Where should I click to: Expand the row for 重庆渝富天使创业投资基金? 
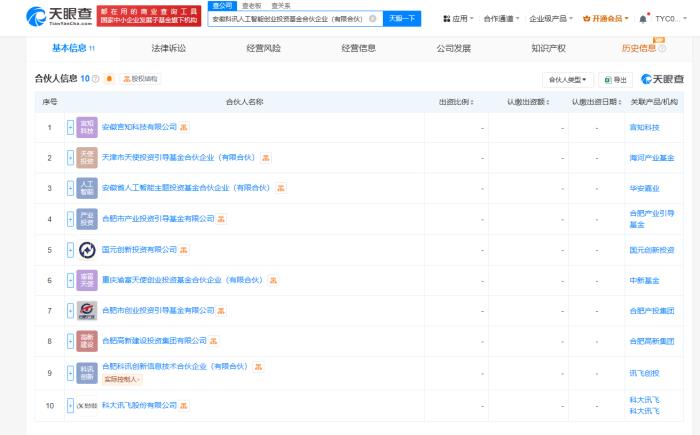[x=70, y=280]
